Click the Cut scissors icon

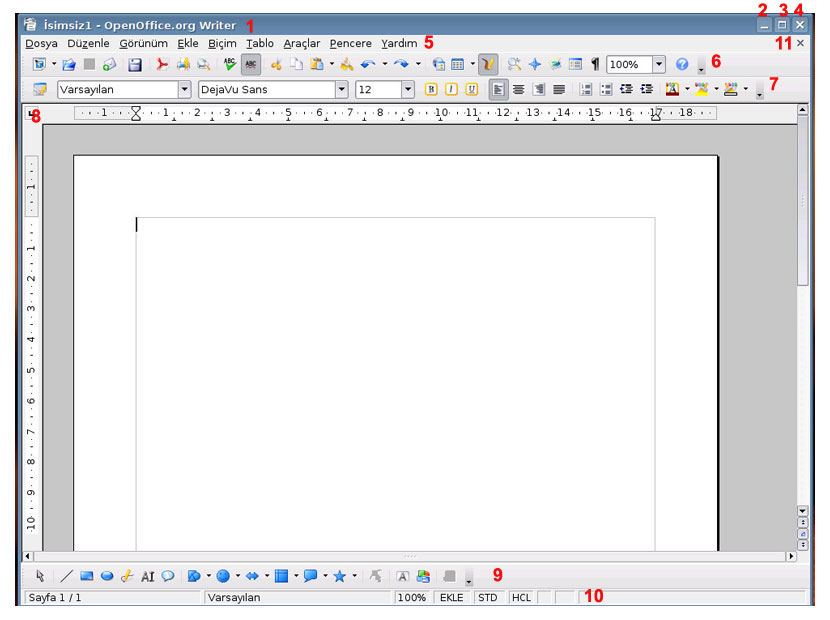click(276, 65)
